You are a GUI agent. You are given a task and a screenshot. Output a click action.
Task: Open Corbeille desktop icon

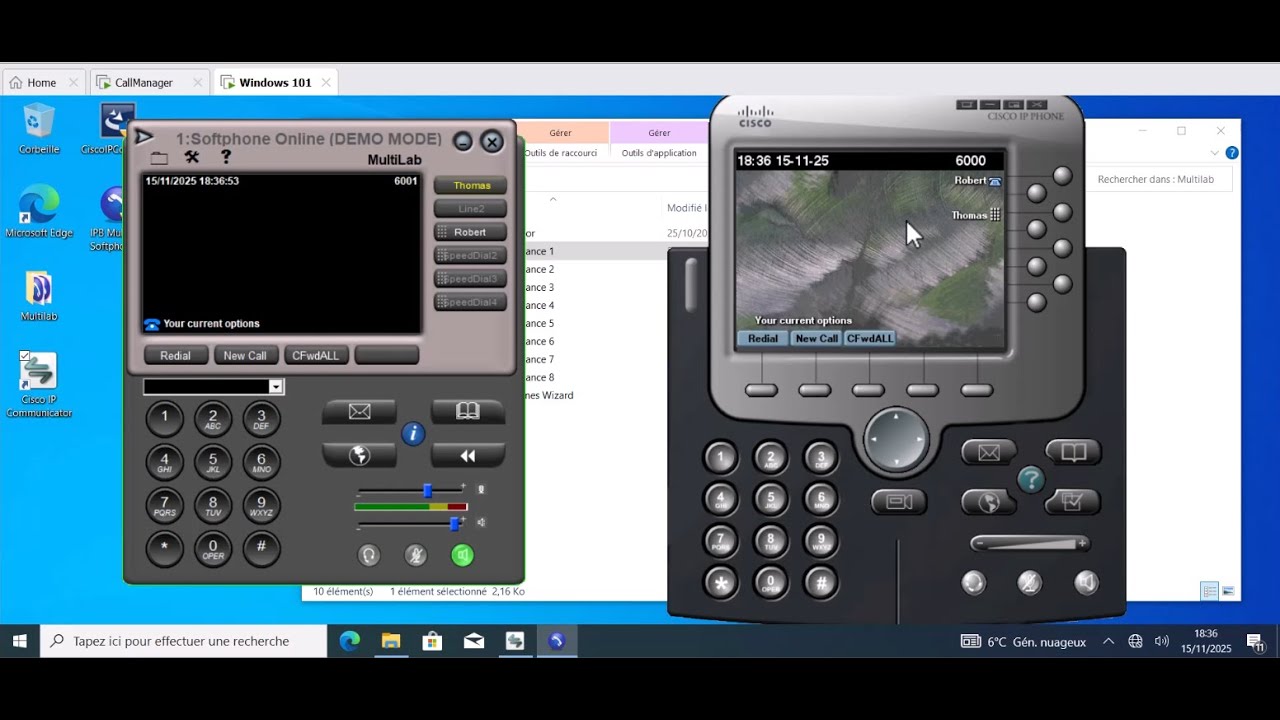39,129
